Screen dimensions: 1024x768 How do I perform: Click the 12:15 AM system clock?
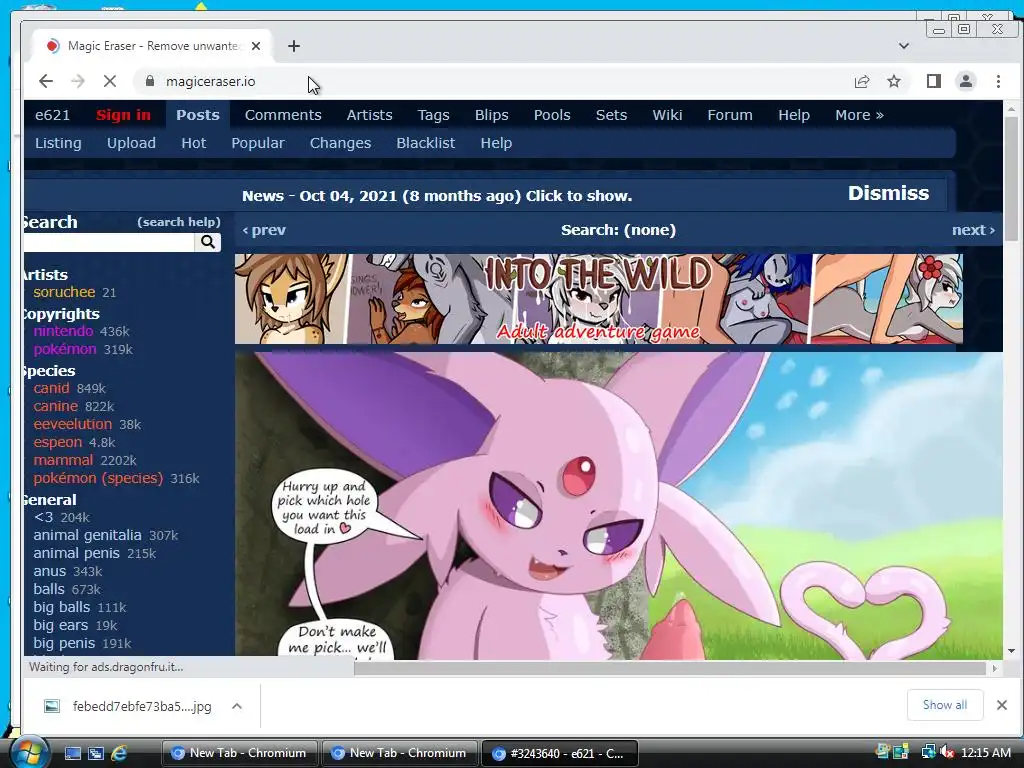[x=985, y=753]
